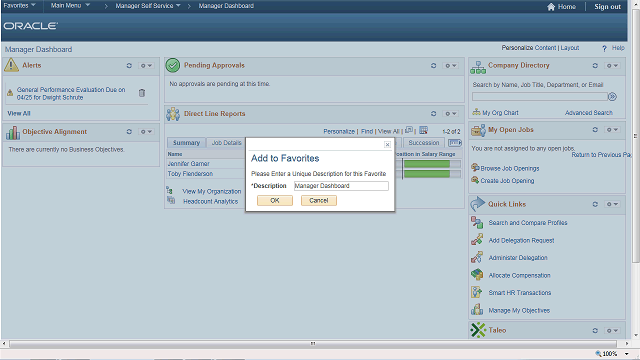The width and height of the screenshot is (640, 360).
Task: Refresh the Direct Line Reports pagelet
Action: pyautogui.click(x=433, y=113)
